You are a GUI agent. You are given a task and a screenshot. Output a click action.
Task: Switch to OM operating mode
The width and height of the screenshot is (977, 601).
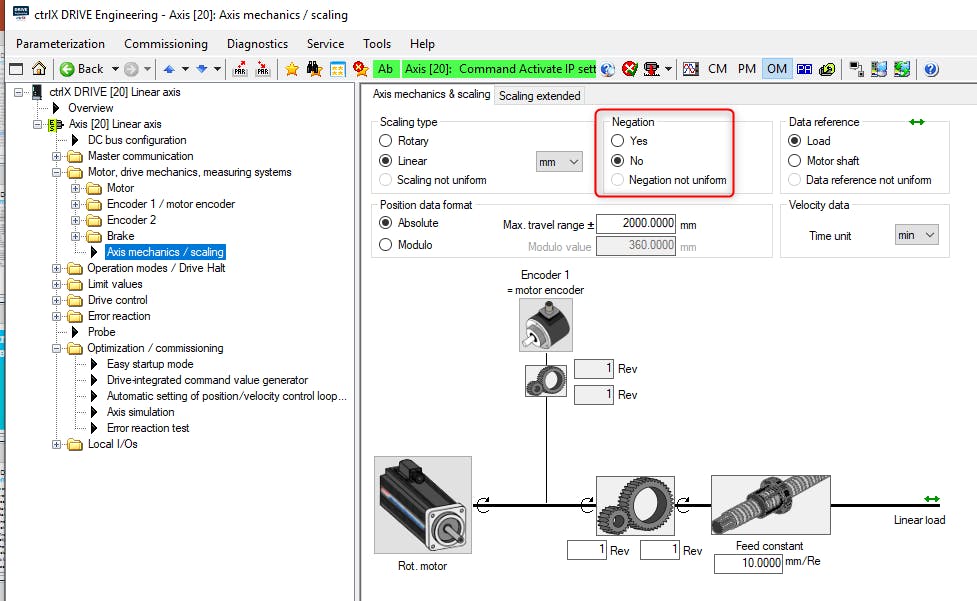pyautogui.click(x=776, y=69)
